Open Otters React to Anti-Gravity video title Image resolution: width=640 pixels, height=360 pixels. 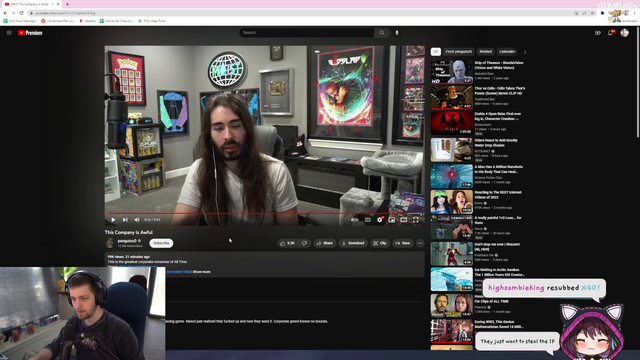(496, 142)
